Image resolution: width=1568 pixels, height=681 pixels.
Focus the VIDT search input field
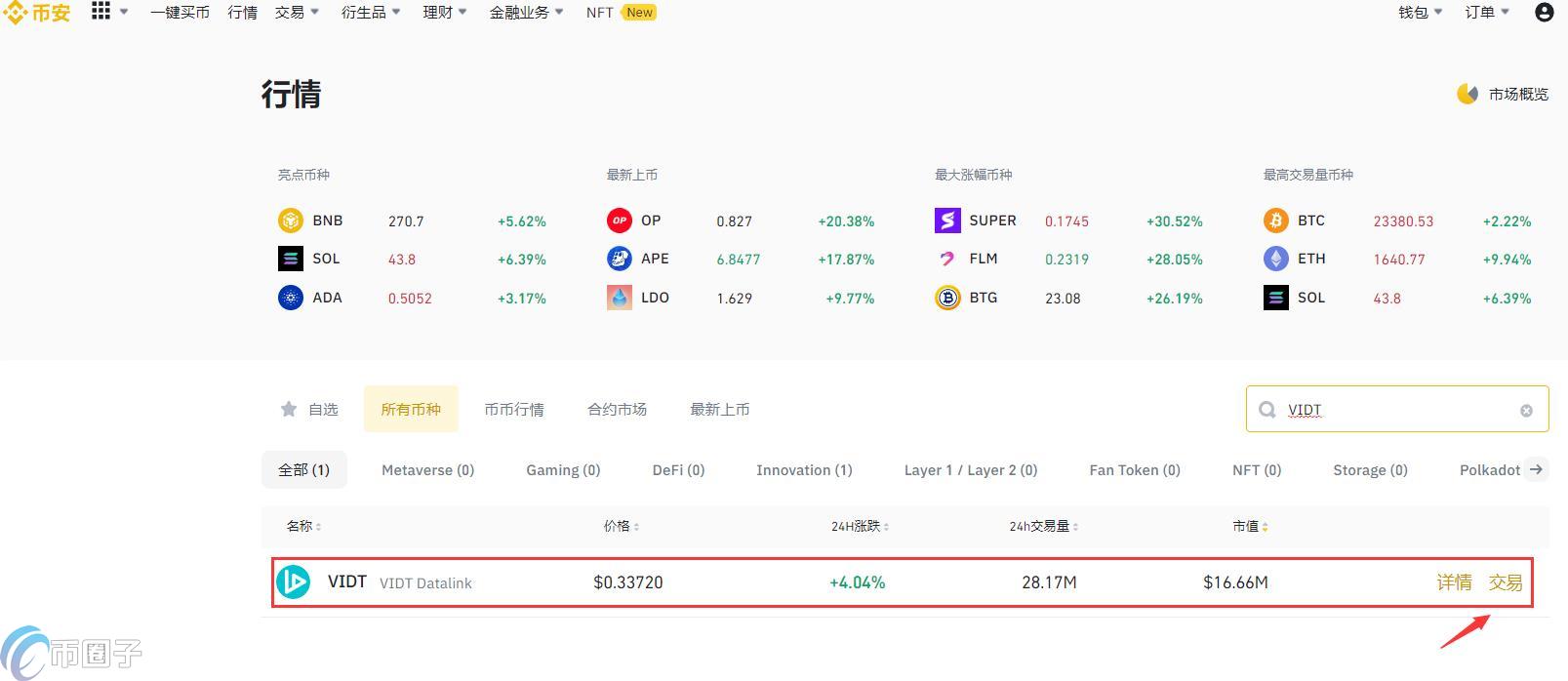[x=1397, y=409]
